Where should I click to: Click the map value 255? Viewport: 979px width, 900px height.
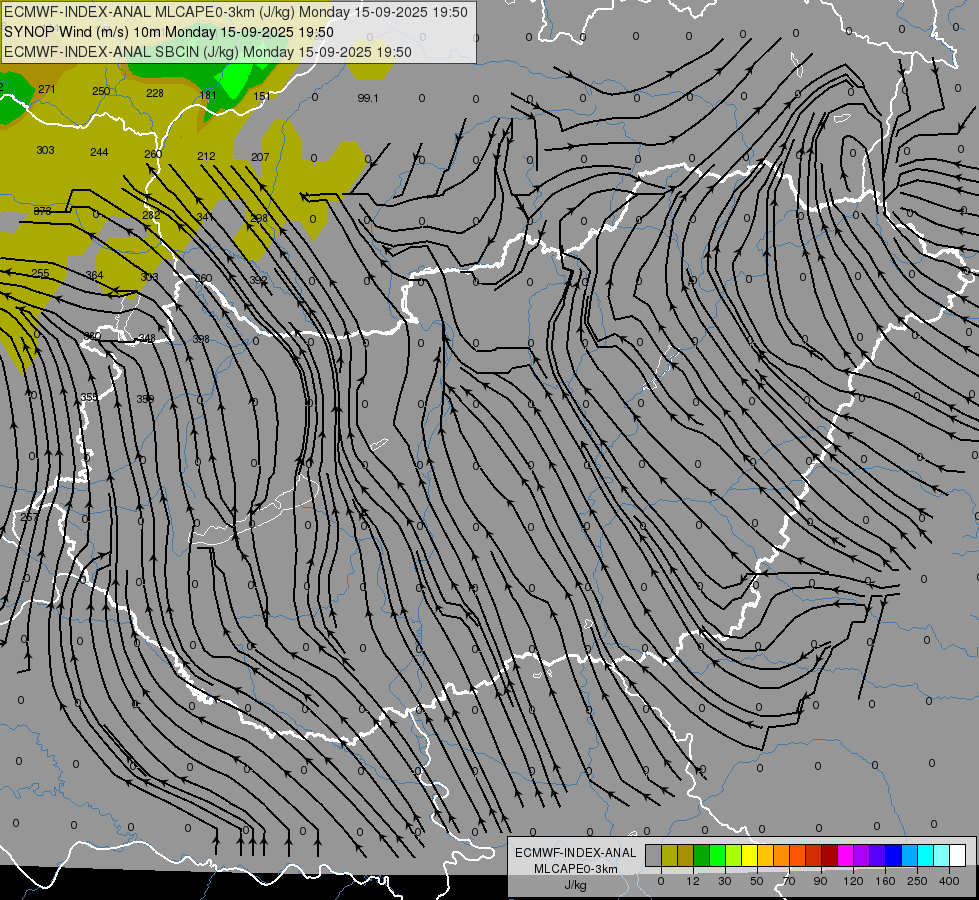(x=41, y=273)
